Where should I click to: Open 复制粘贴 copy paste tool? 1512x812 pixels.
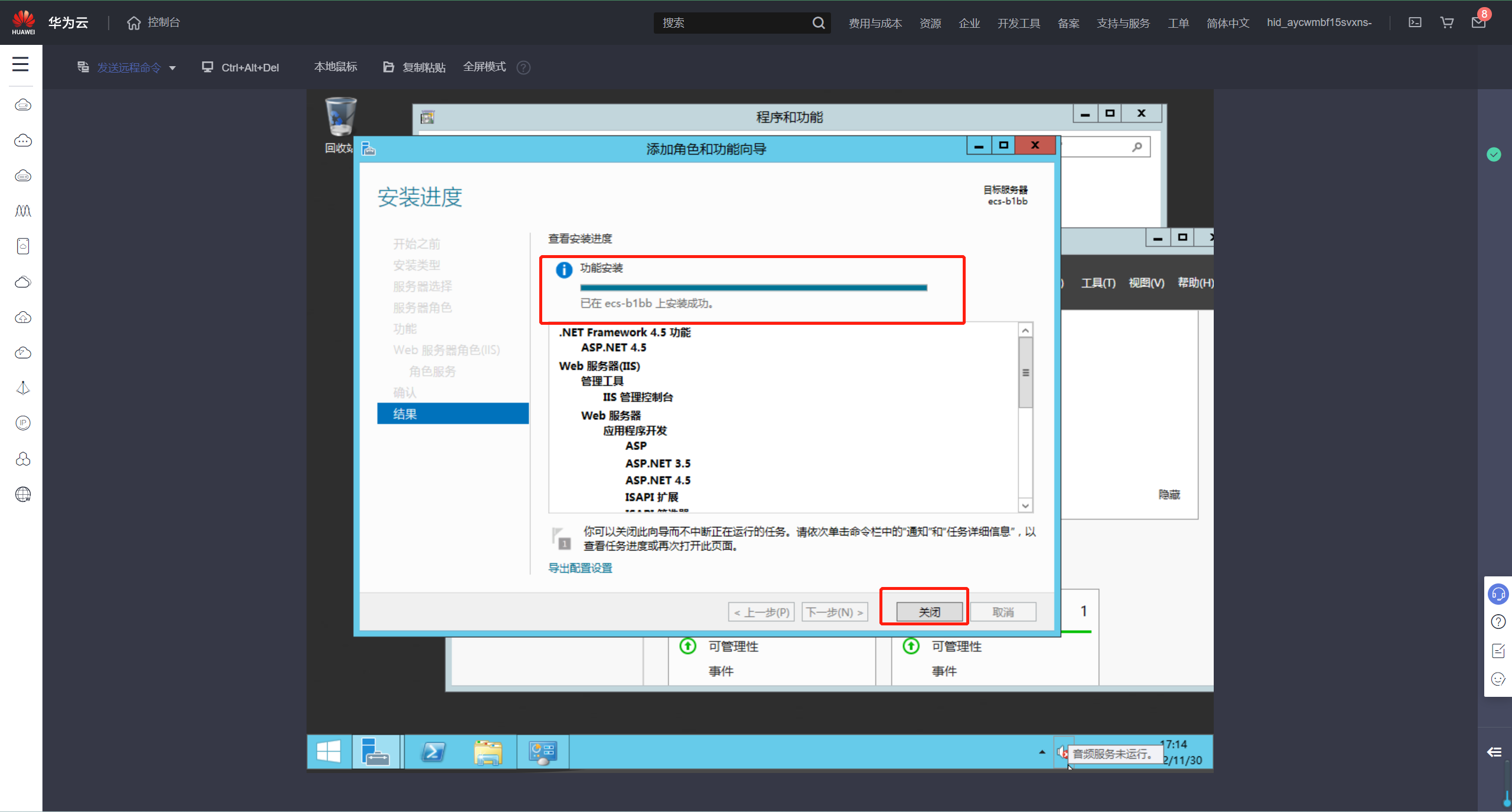point(415,67)
